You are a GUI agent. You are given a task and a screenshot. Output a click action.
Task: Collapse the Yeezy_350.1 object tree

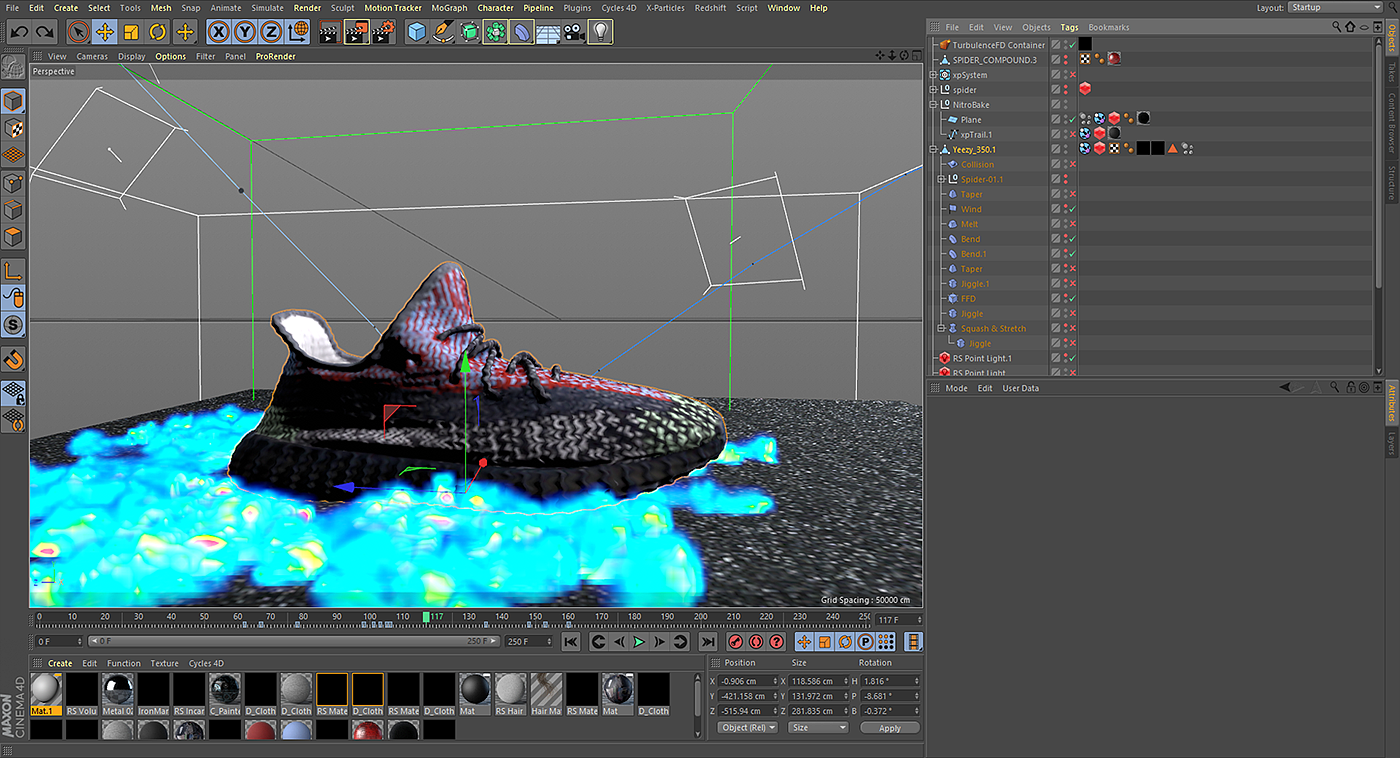[933, 150]
